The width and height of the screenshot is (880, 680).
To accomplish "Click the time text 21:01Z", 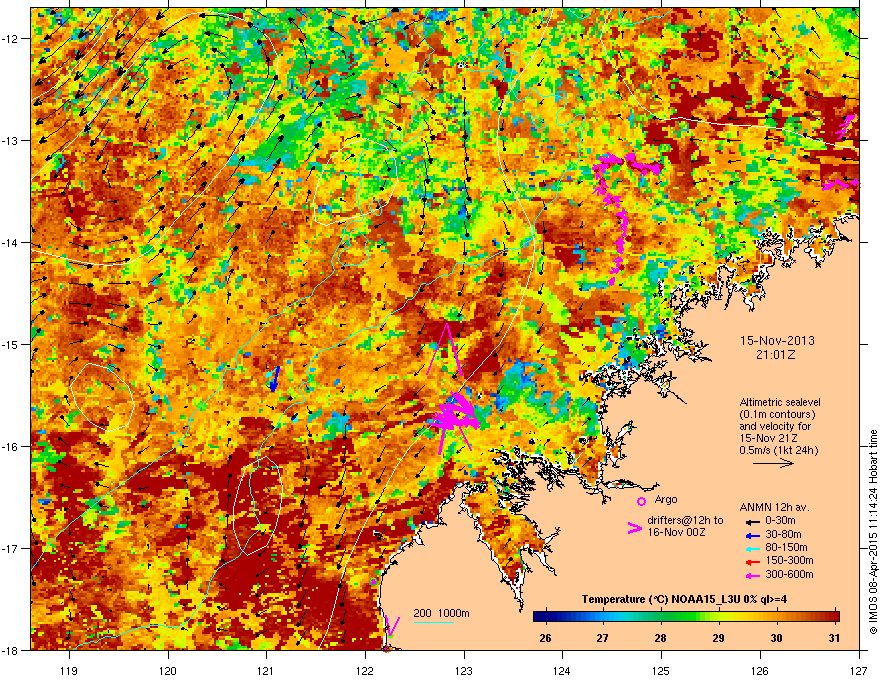I will coord(776,355).
